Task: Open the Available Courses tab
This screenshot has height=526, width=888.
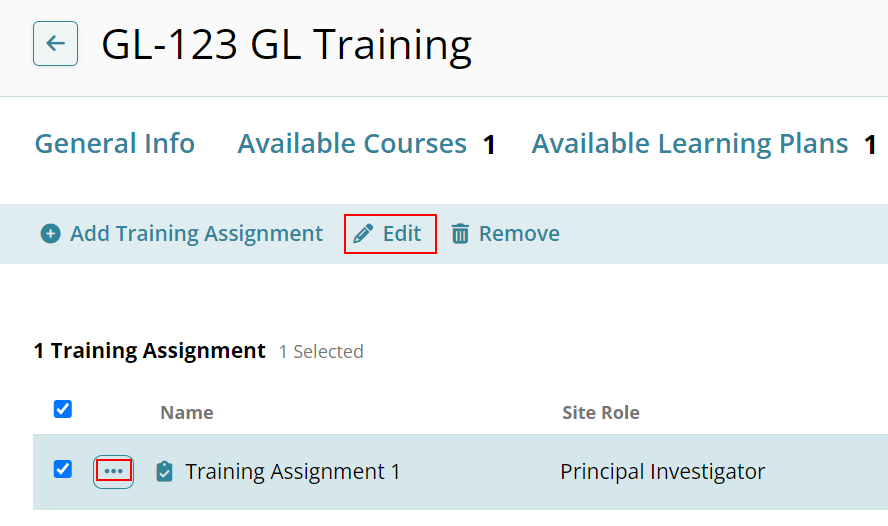Action: [x=352, y=144]
